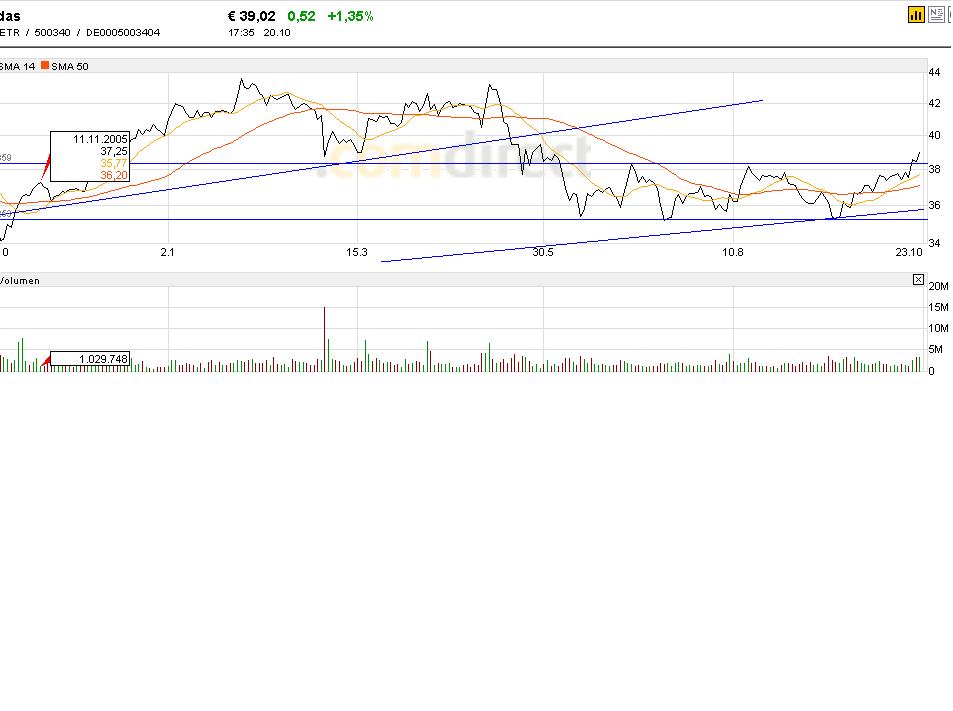Select the 23.10 date on the time axis
Image resolution: width=953 pixels, height=711 pixels.
point(909,252)
